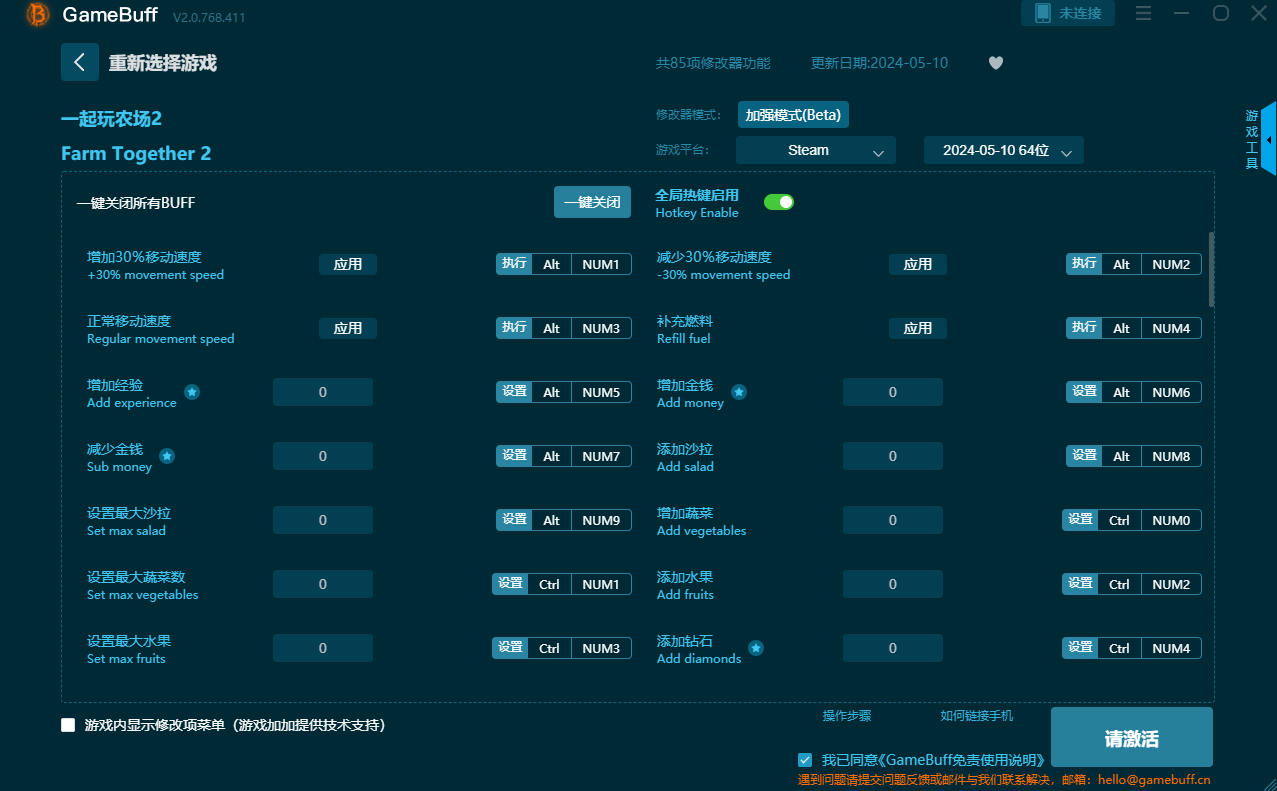This screenshot has width=1277, height=791.
Task: Click the 一键关闭 button
Action: tap(592, 202)
